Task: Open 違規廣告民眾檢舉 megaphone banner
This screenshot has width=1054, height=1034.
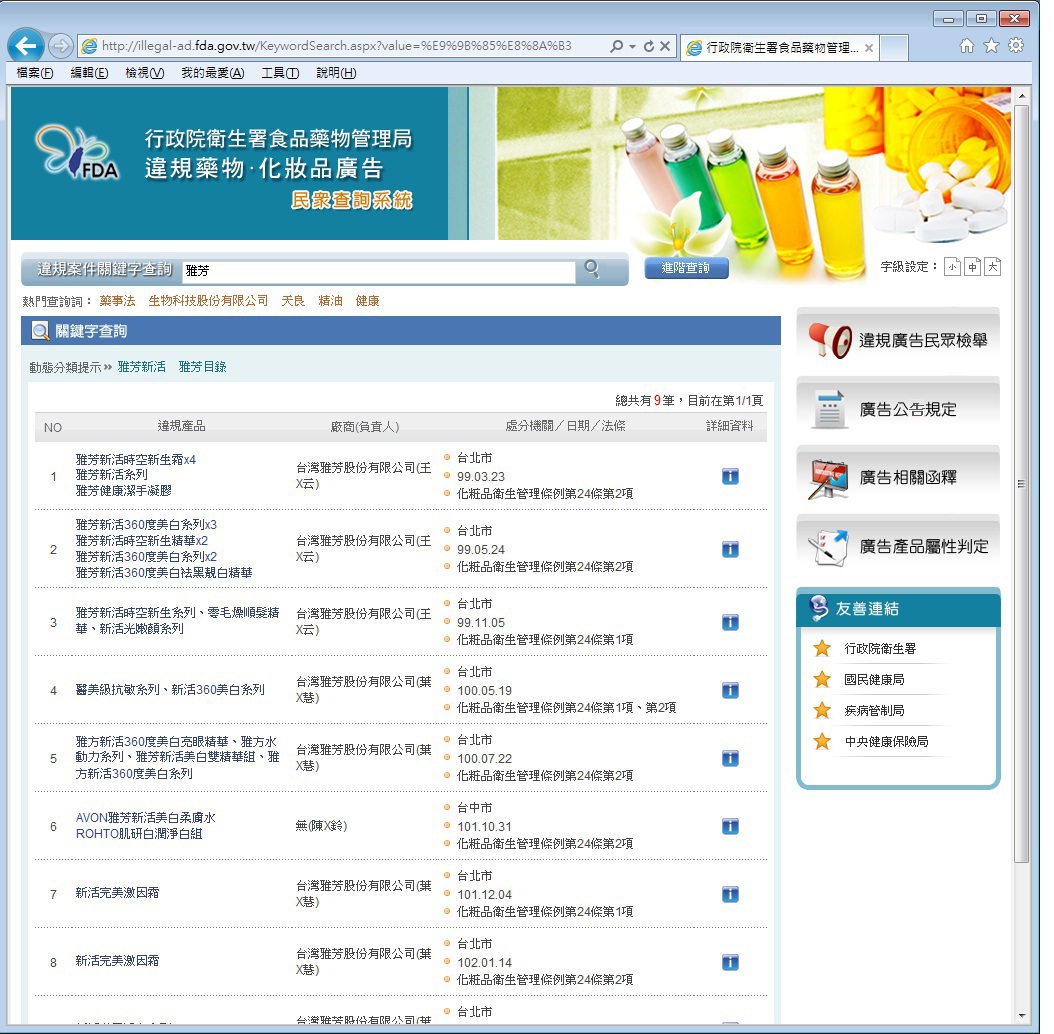Action: [898, 340]
